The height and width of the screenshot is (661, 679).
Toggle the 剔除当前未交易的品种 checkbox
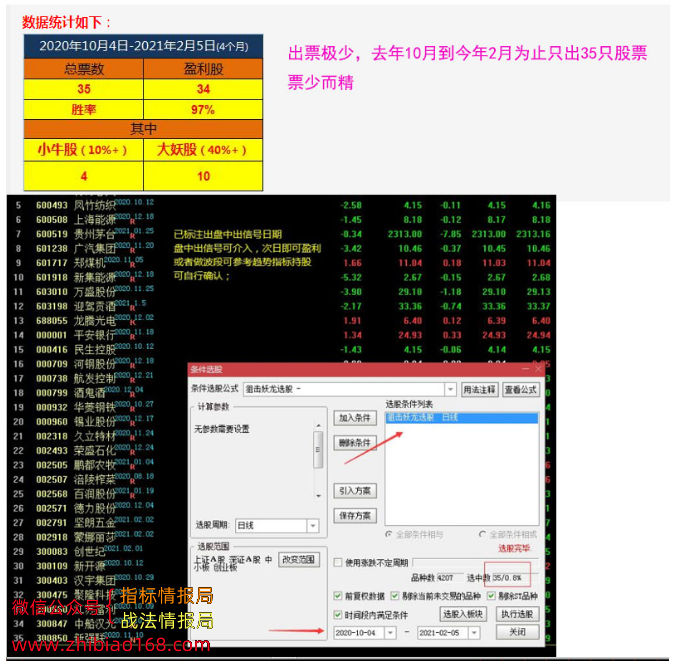(394, 596)
